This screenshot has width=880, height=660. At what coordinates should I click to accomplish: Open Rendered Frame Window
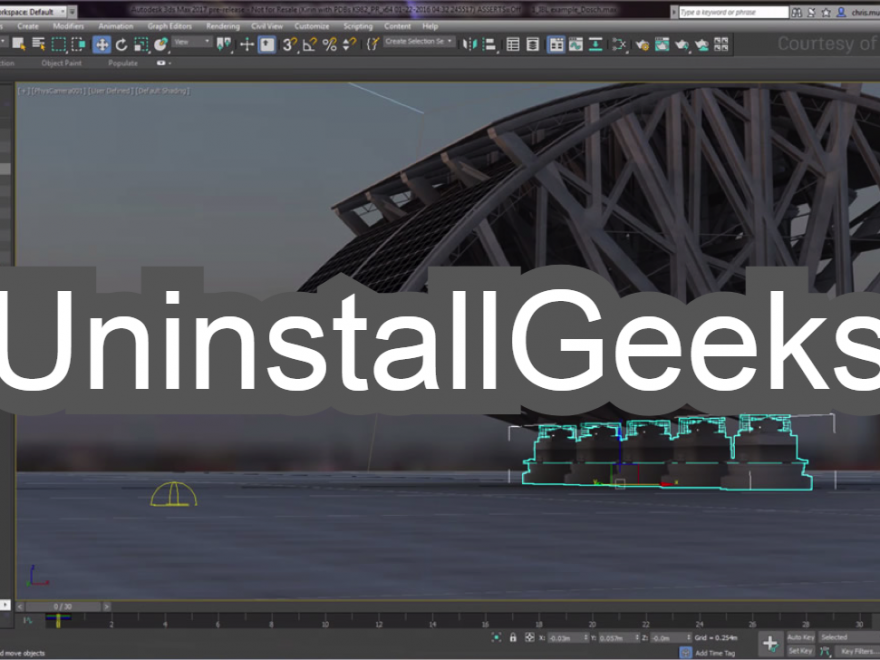click(x=662, y=44)
